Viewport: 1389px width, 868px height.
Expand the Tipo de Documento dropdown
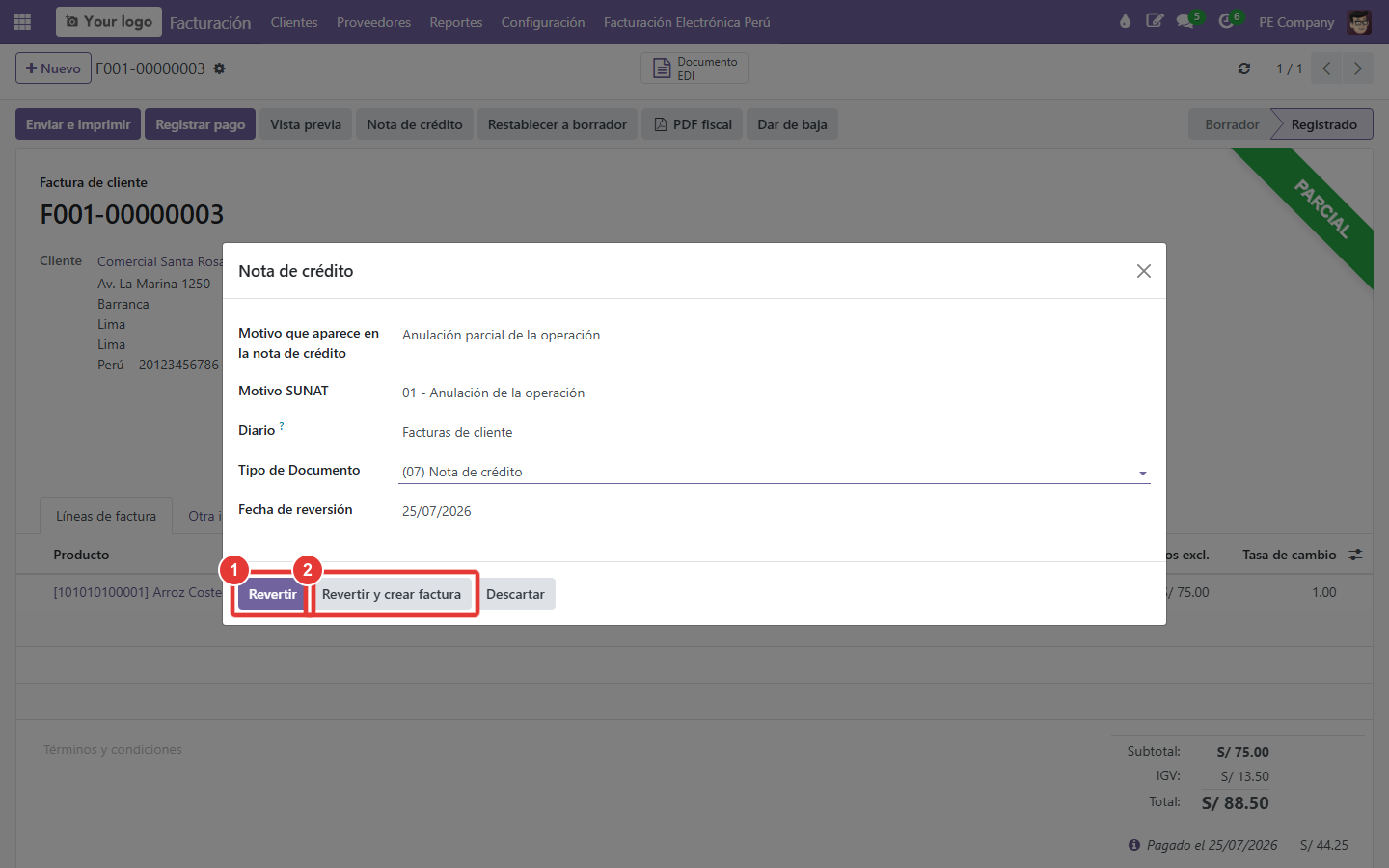(775, 472)
